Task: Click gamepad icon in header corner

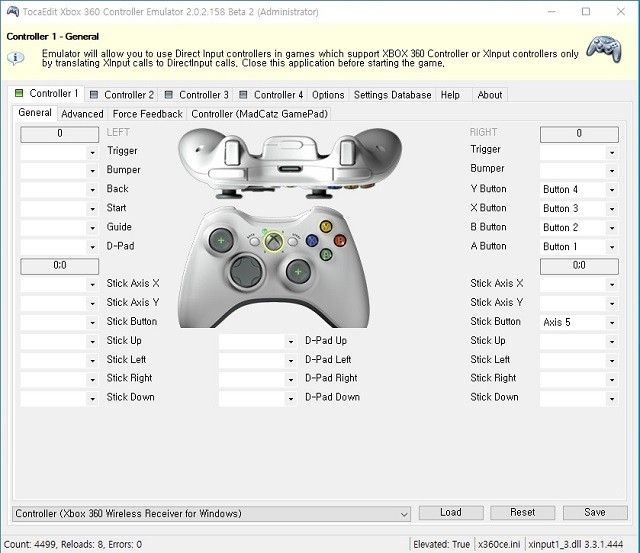Action: coord(604,49)
